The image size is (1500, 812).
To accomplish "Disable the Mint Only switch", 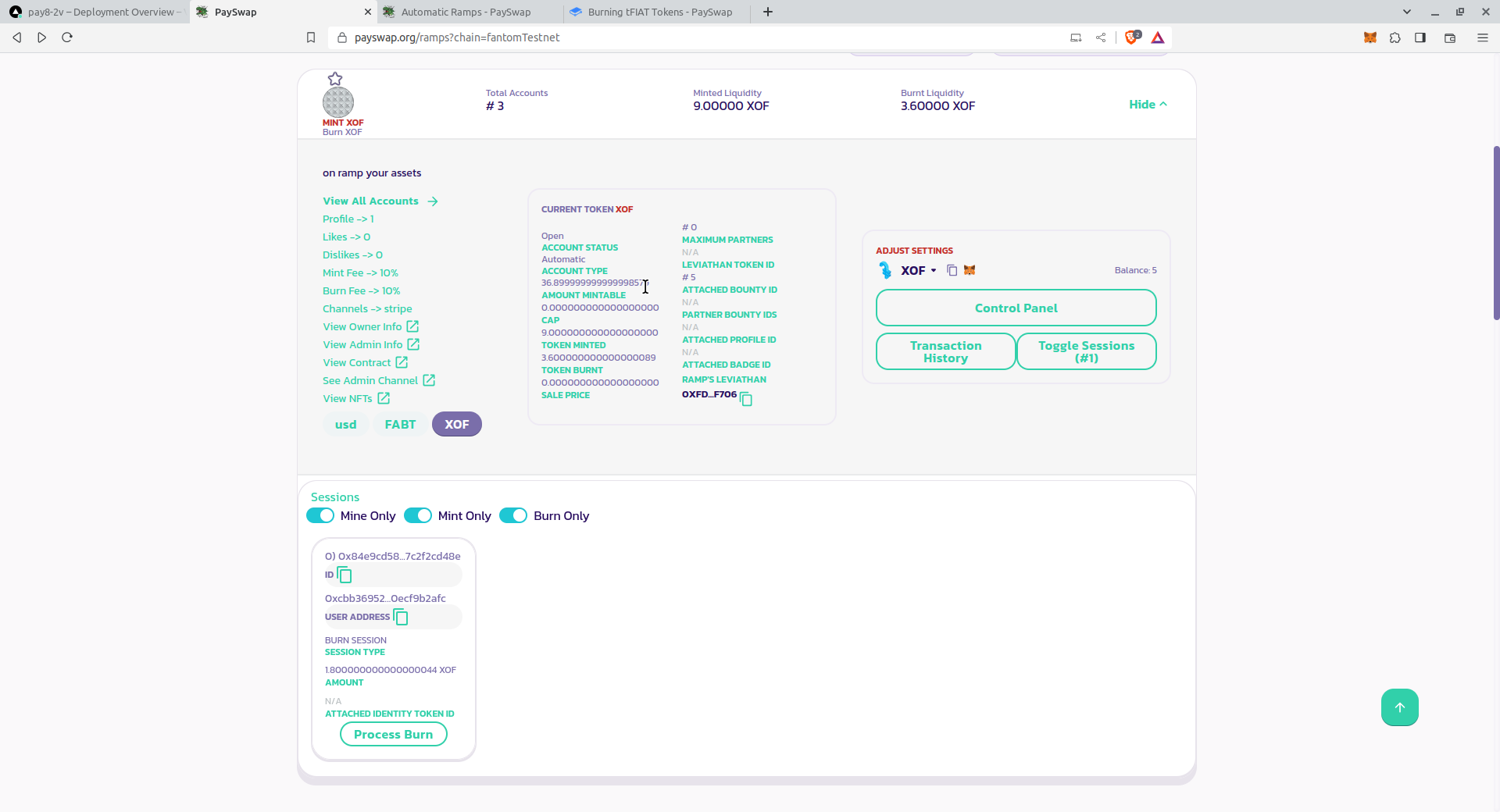I will tap(418, 516).
